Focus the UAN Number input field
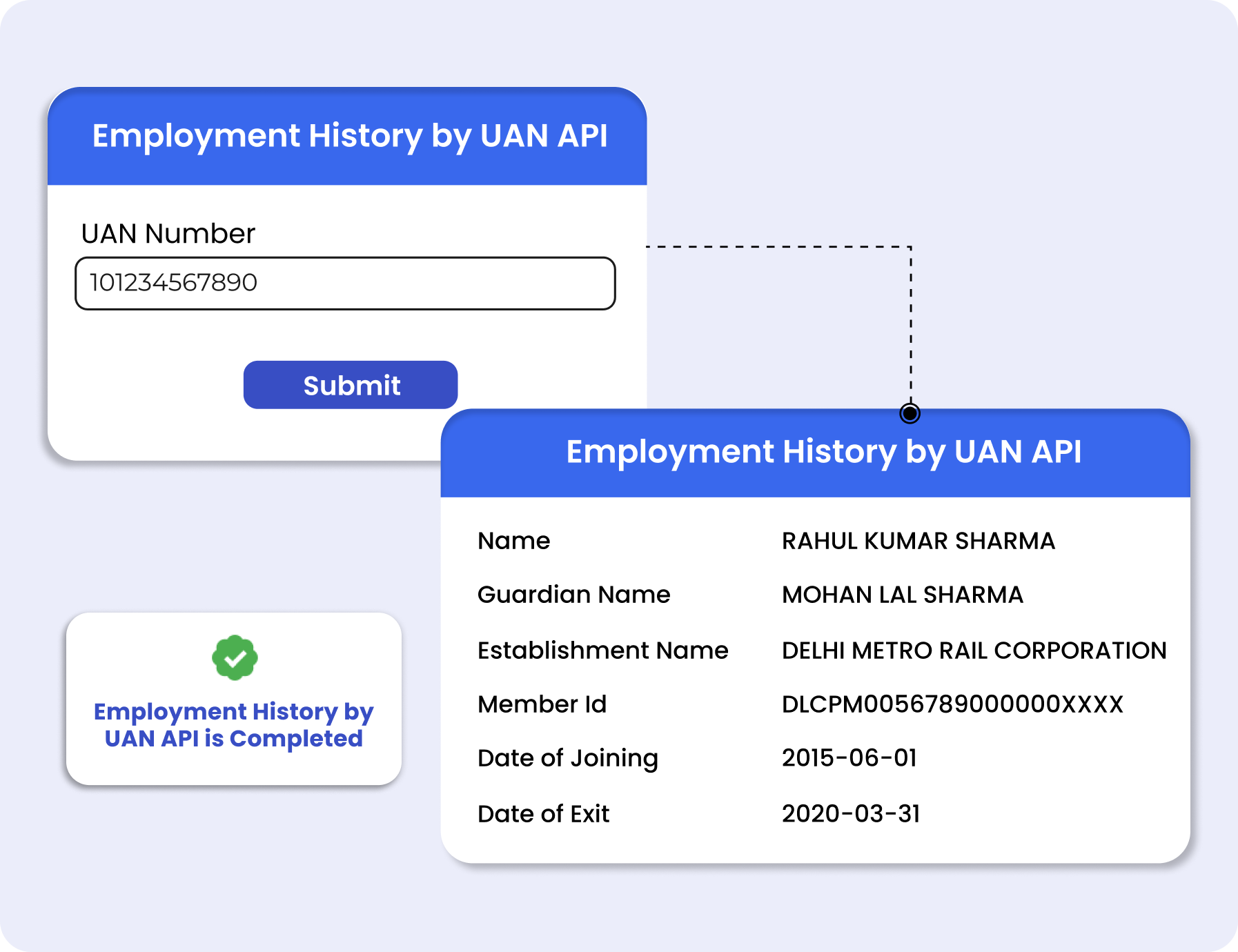This screenshot has height=952, width=1238. tap(345, 284)
